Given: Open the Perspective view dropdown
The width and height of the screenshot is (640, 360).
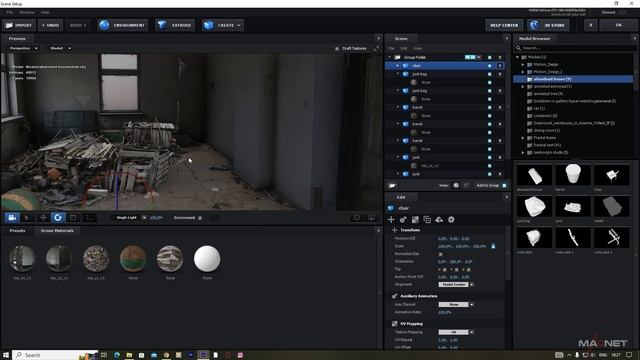Looking at the screenshot, I should click(x=24, y=48).
